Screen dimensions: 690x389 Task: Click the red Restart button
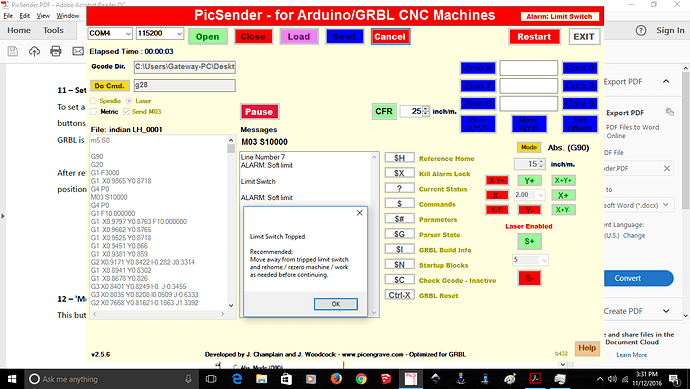coord(534,37)
